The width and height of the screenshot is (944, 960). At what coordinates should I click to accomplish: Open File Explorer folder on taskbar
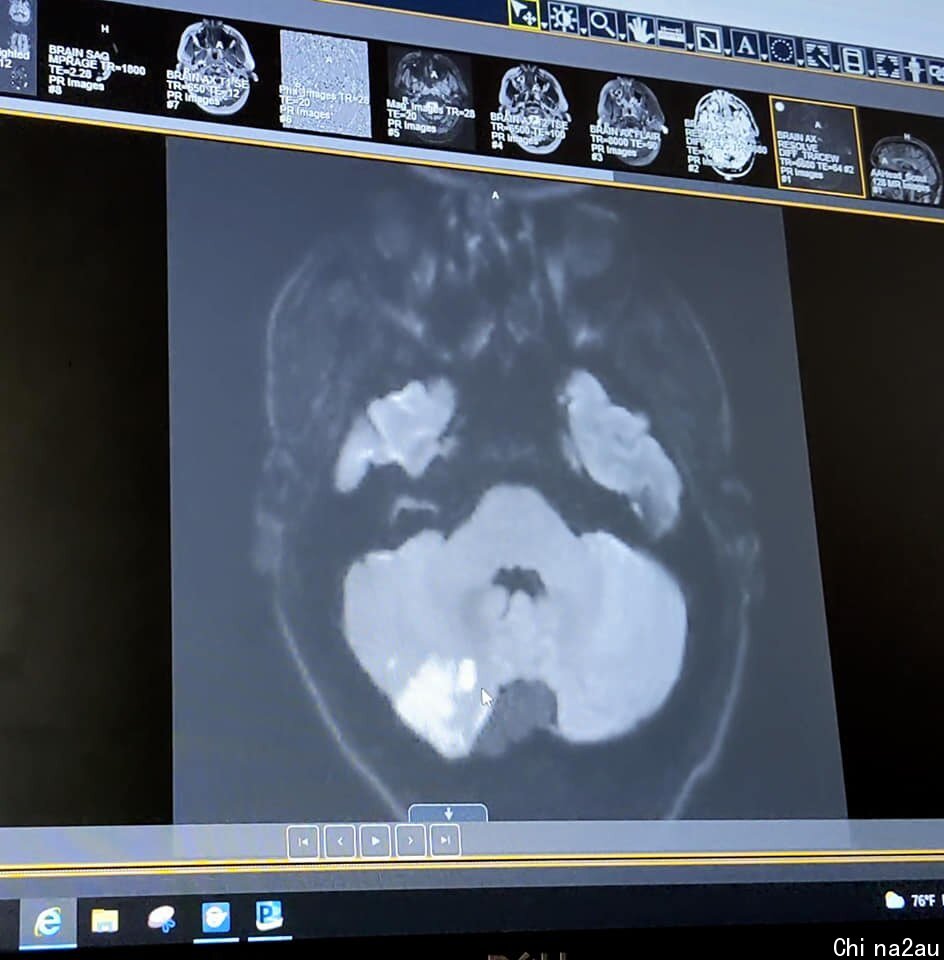105,920
